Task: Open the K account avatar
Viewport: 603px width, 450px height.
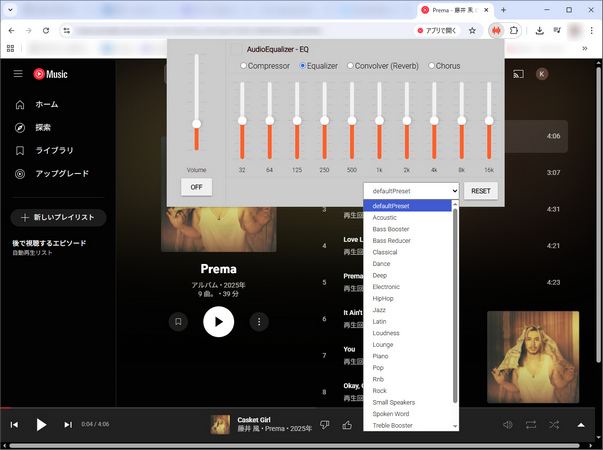Action: tap(542, 74)
